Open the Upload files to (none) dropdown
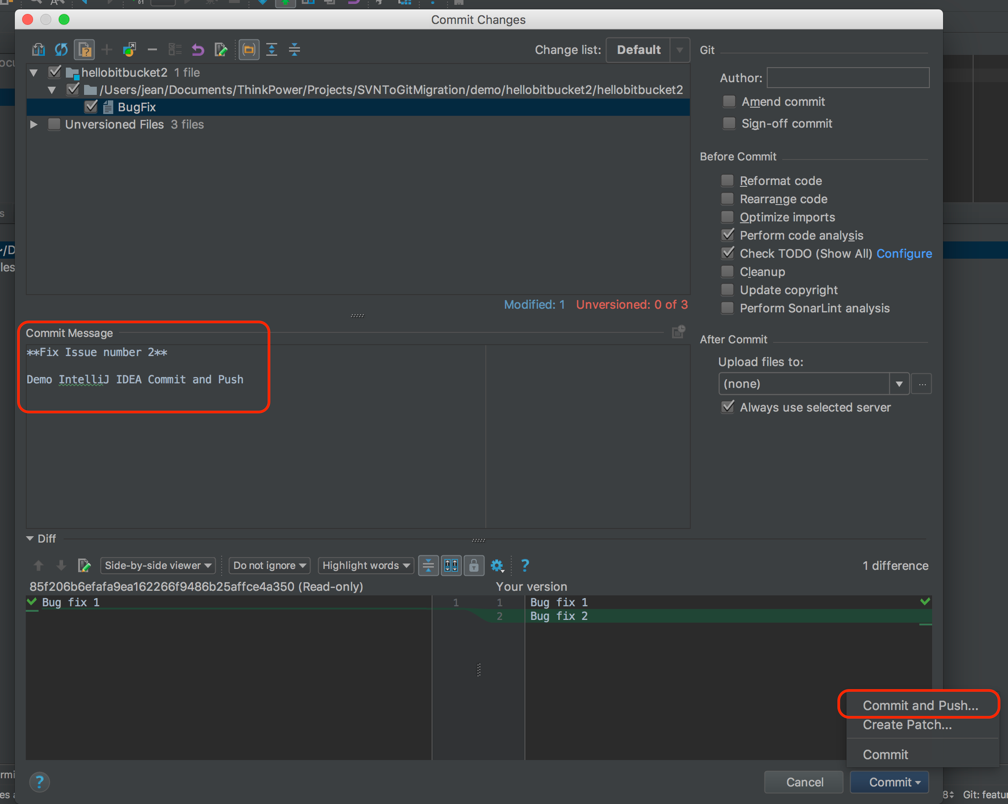1008x804 pixels. pyautogui.click(x=813, y=384)
